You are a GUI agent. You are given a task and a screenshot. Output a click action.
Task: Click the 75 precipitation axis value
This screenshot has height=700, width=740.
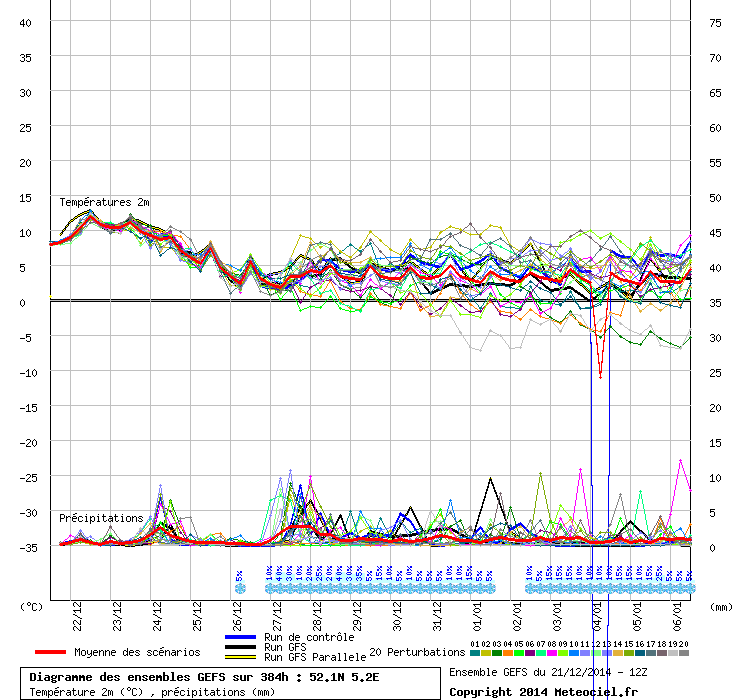click(715, 23)
